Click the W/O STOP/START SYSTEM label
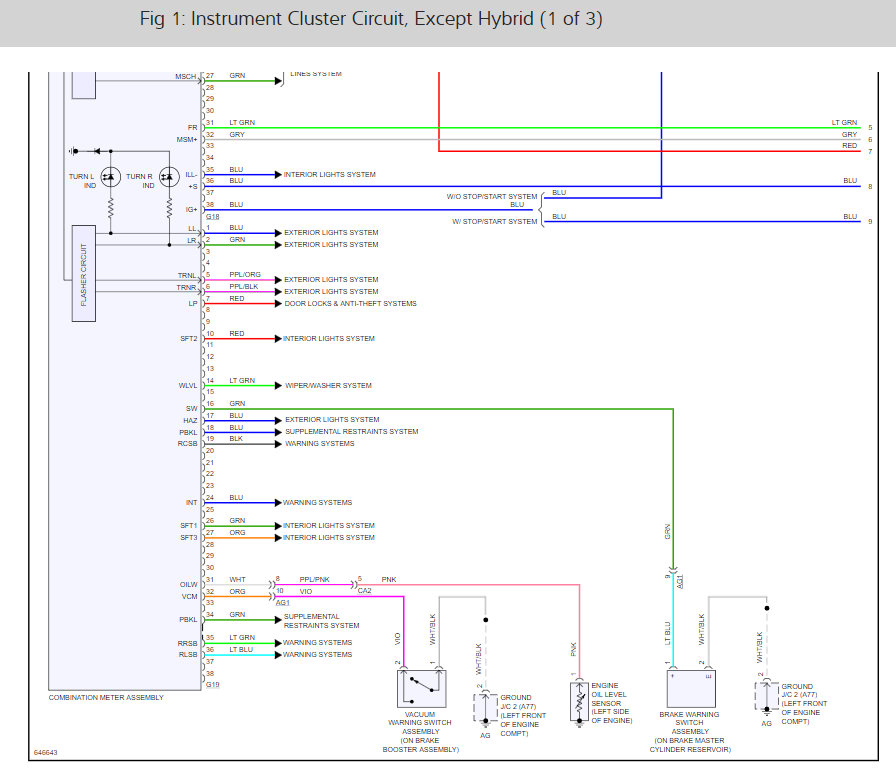This screenshot has width=896, height=777. click(491, 197)
